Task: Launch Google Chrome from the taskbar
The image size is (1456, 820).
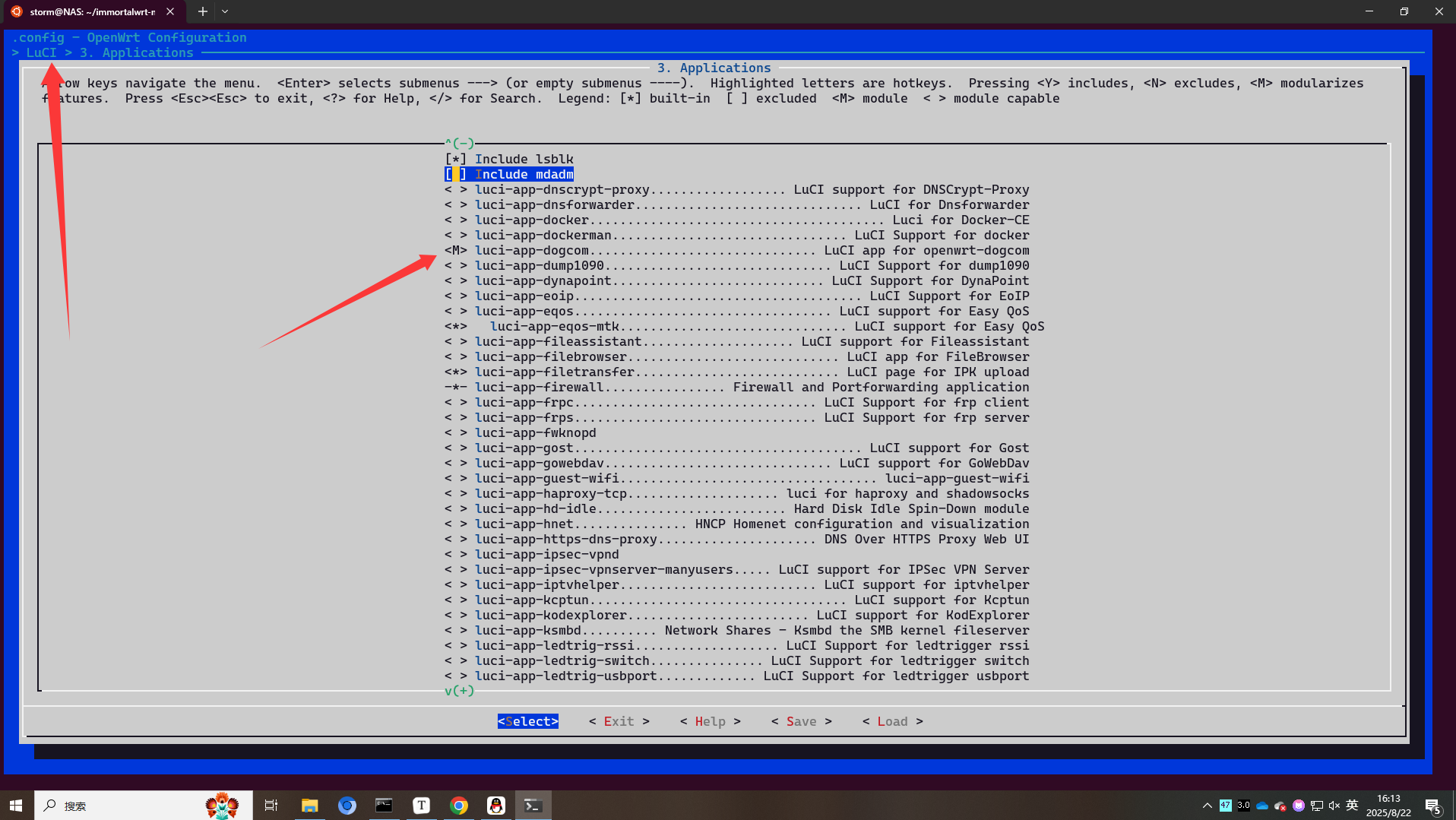Action: tap(458, 805)
